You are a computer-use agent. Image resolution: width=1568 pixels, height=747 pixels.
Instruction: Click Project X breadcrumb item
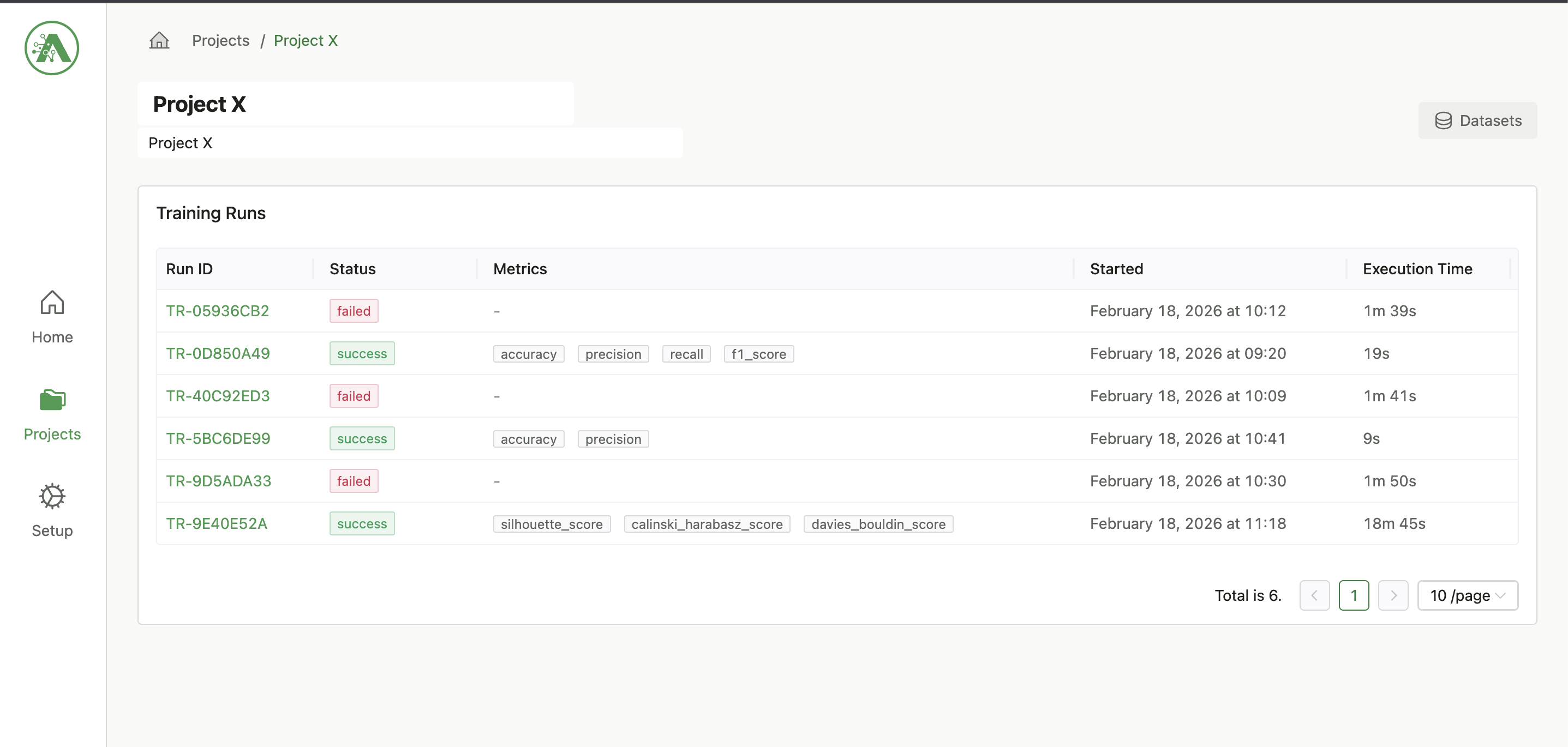[x=305, y=40]
